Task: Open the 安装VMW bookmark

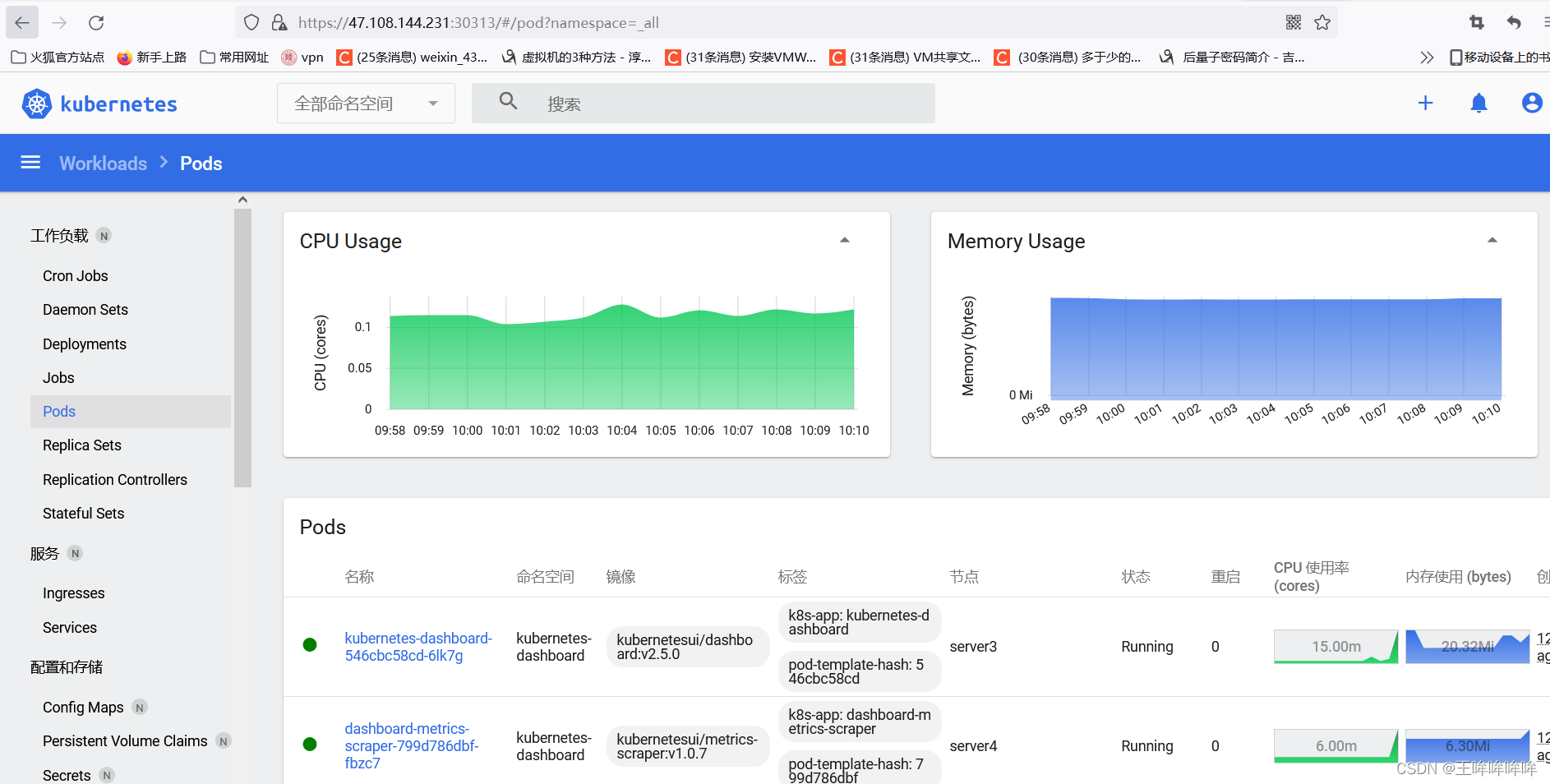Action: 740,57
